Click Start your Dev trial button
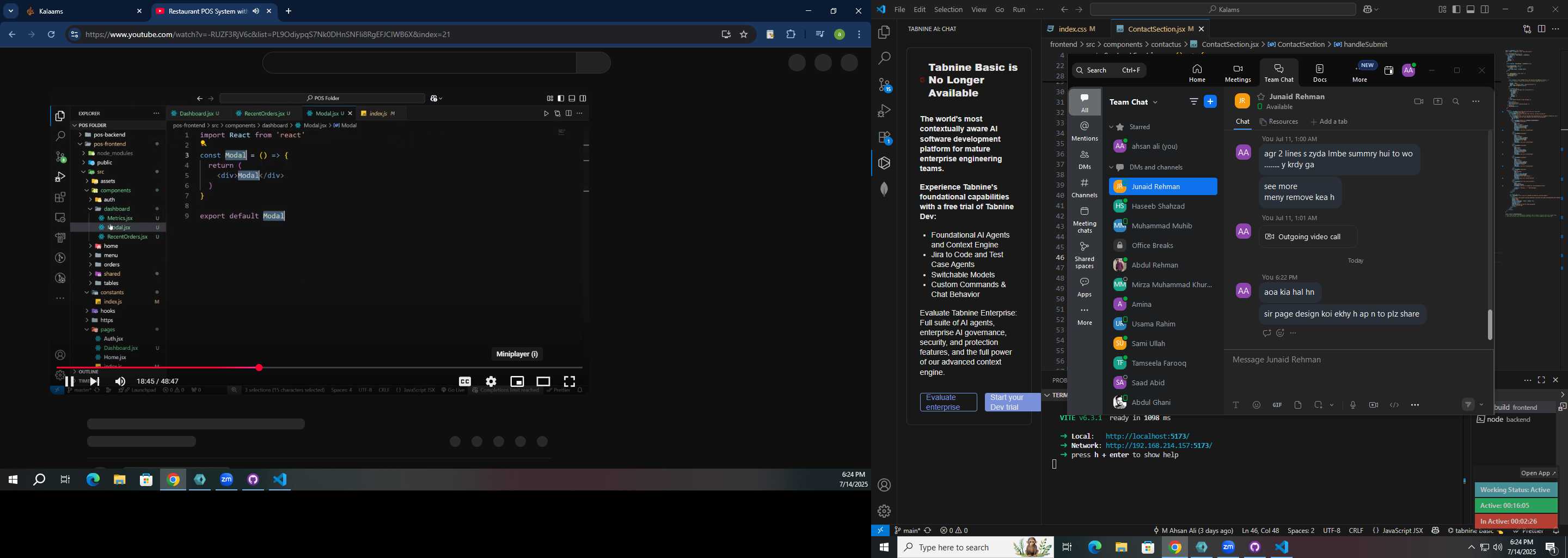The width and height of the screenshot is (1568, 558). 1012,402
